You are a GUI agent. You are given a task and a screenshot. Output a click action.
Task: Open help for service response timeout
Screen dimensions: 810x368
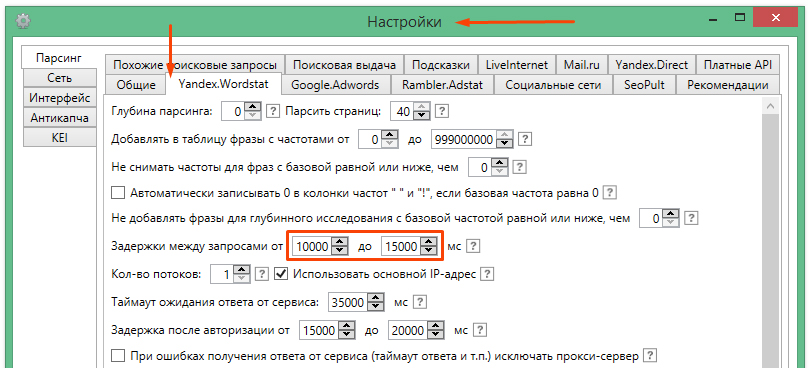coord(421,302)
